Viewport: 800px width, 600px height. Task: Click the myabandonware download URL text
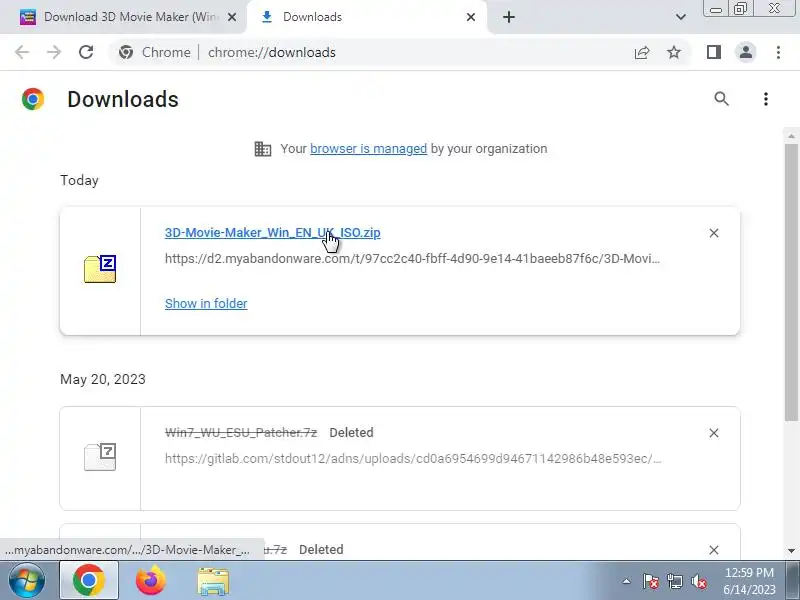coord(412,259)
